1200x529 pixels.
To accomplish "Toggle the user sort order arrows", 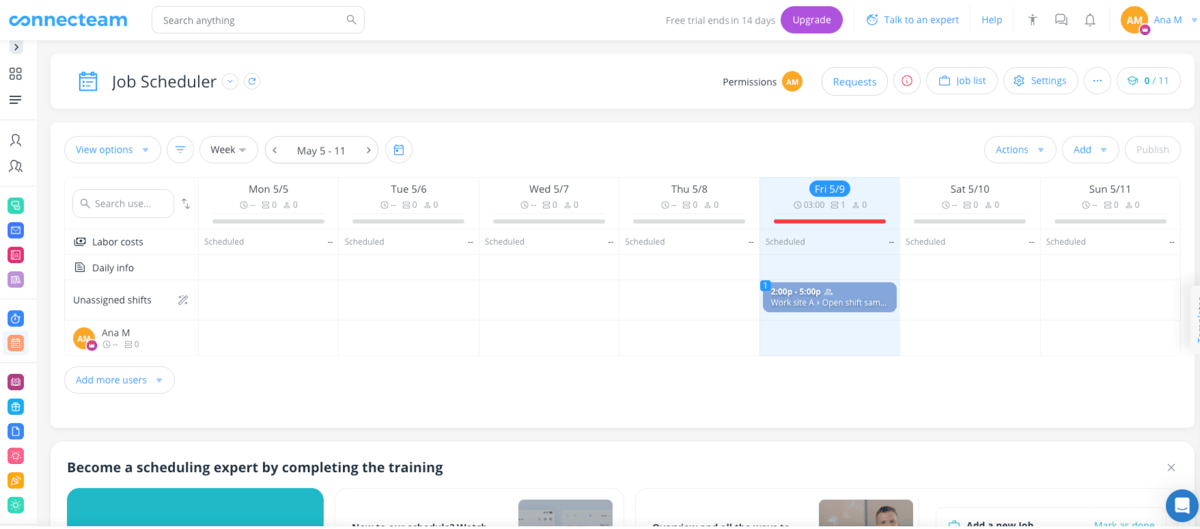I will click(186, 204).
